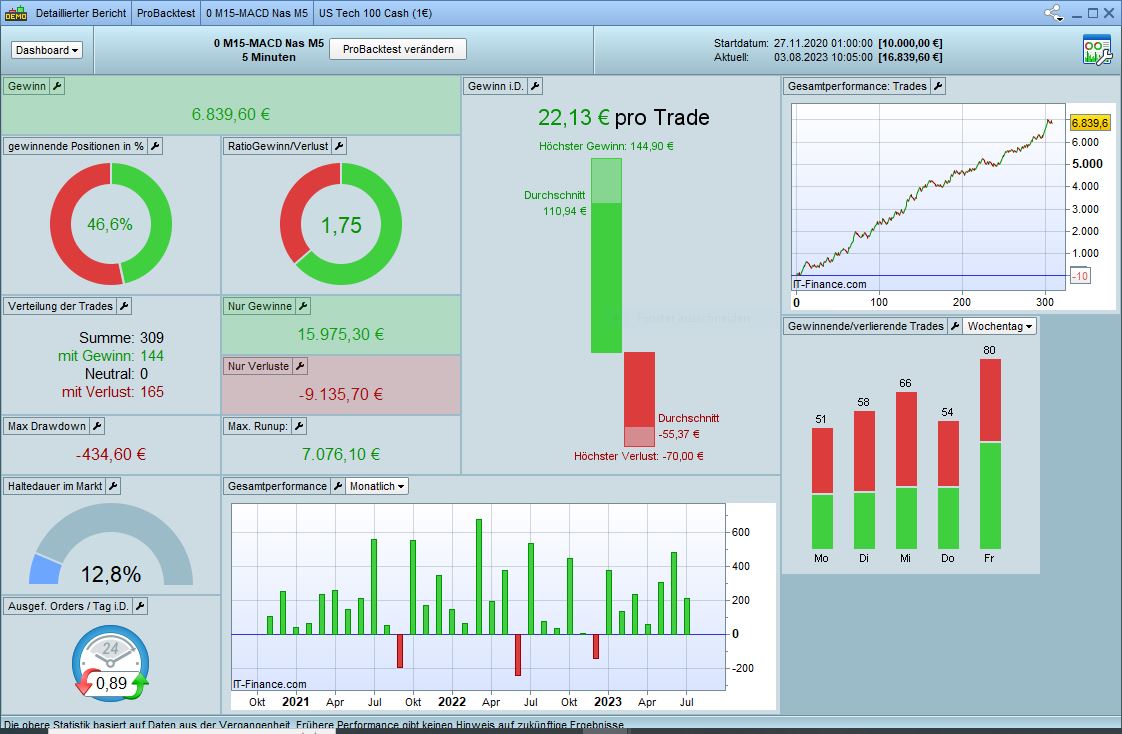Image resolution: width=1122 pixels, height=734 pixels.
Task: Select the ProBacktest tab
Action: point(166,13)
